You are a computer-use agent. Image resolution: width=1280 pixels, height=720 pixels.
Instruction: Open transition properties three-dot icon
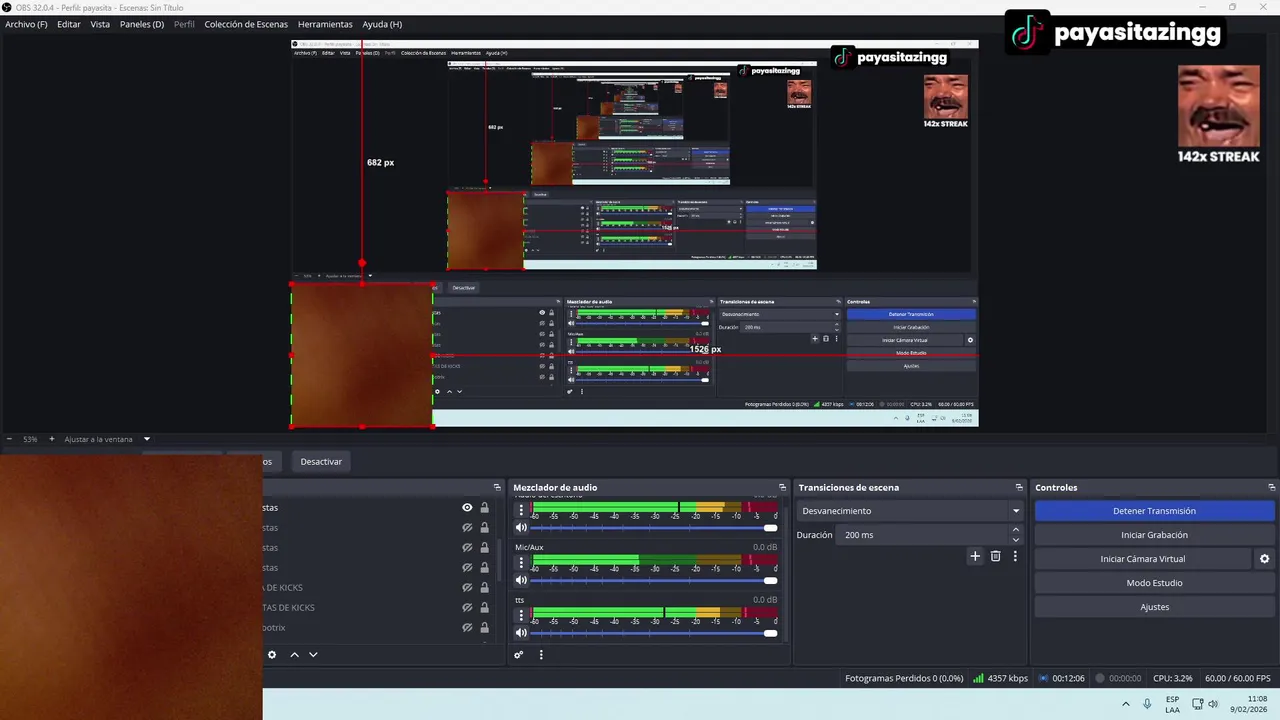coord(1015,556)
